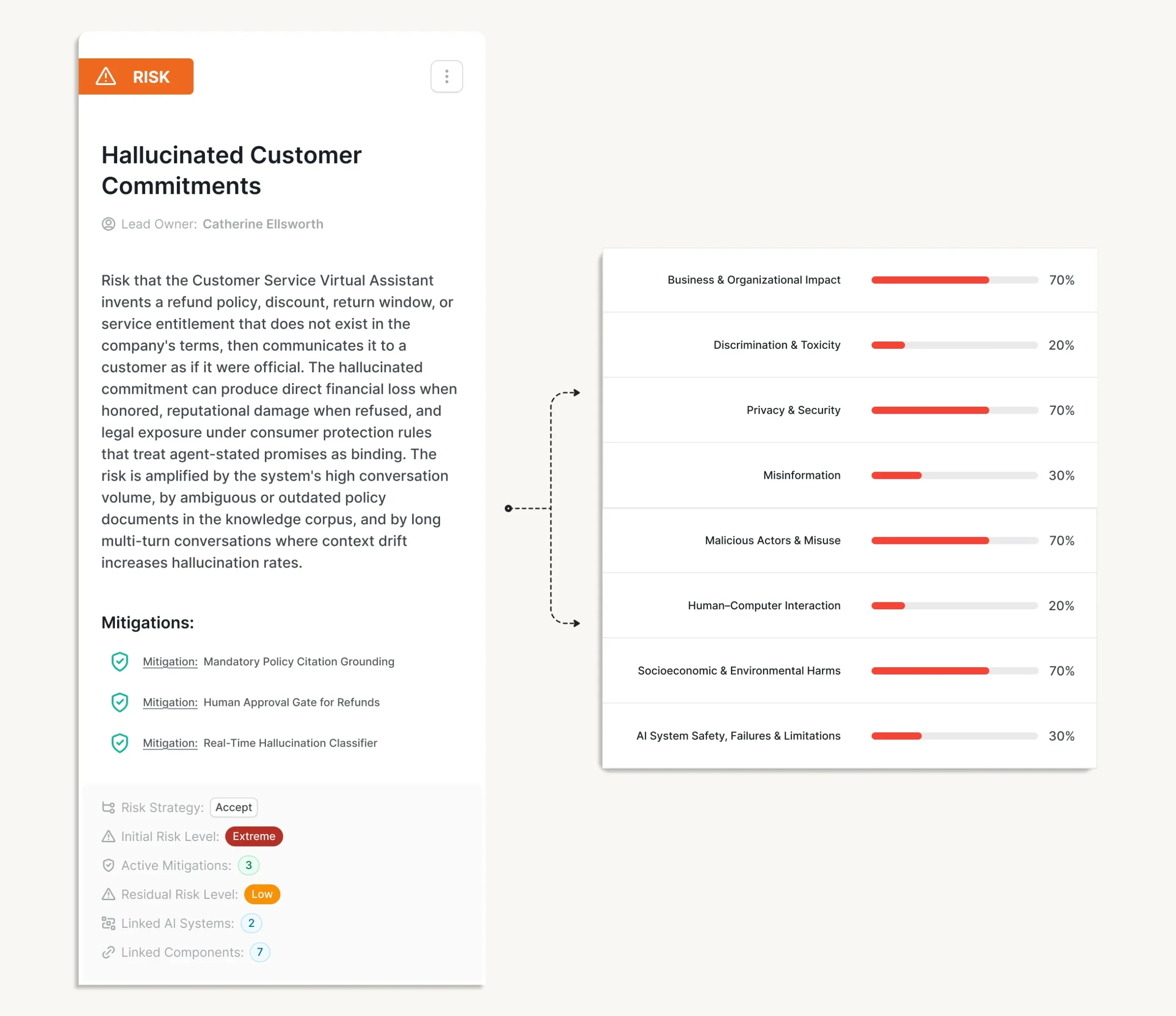Click the Mandatory Policy Citation Grounding text

299,662
